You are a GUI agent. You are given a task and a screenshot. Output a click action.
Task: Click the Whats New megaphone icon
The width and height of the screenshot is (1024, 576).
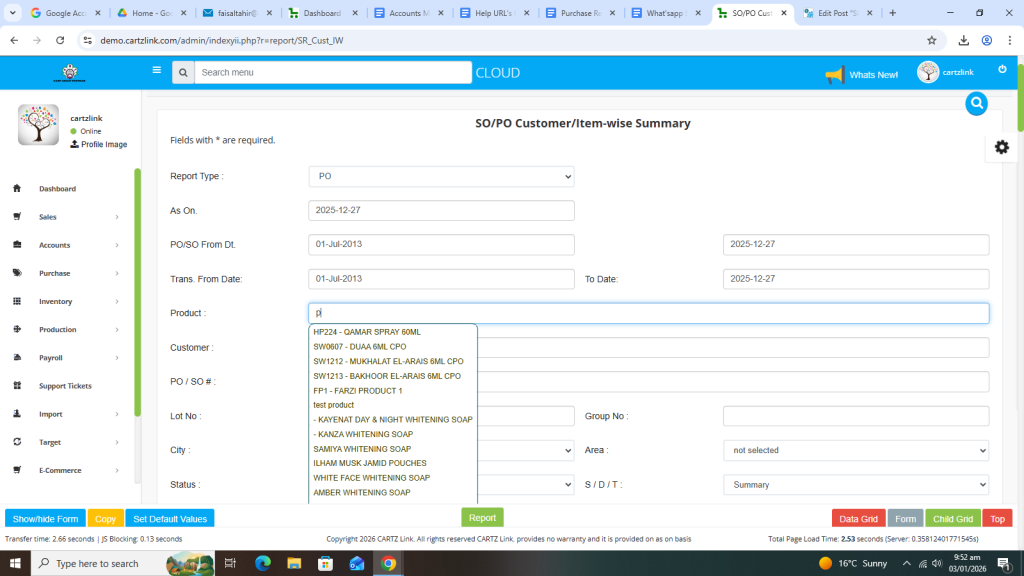click(x=835, y=75)
